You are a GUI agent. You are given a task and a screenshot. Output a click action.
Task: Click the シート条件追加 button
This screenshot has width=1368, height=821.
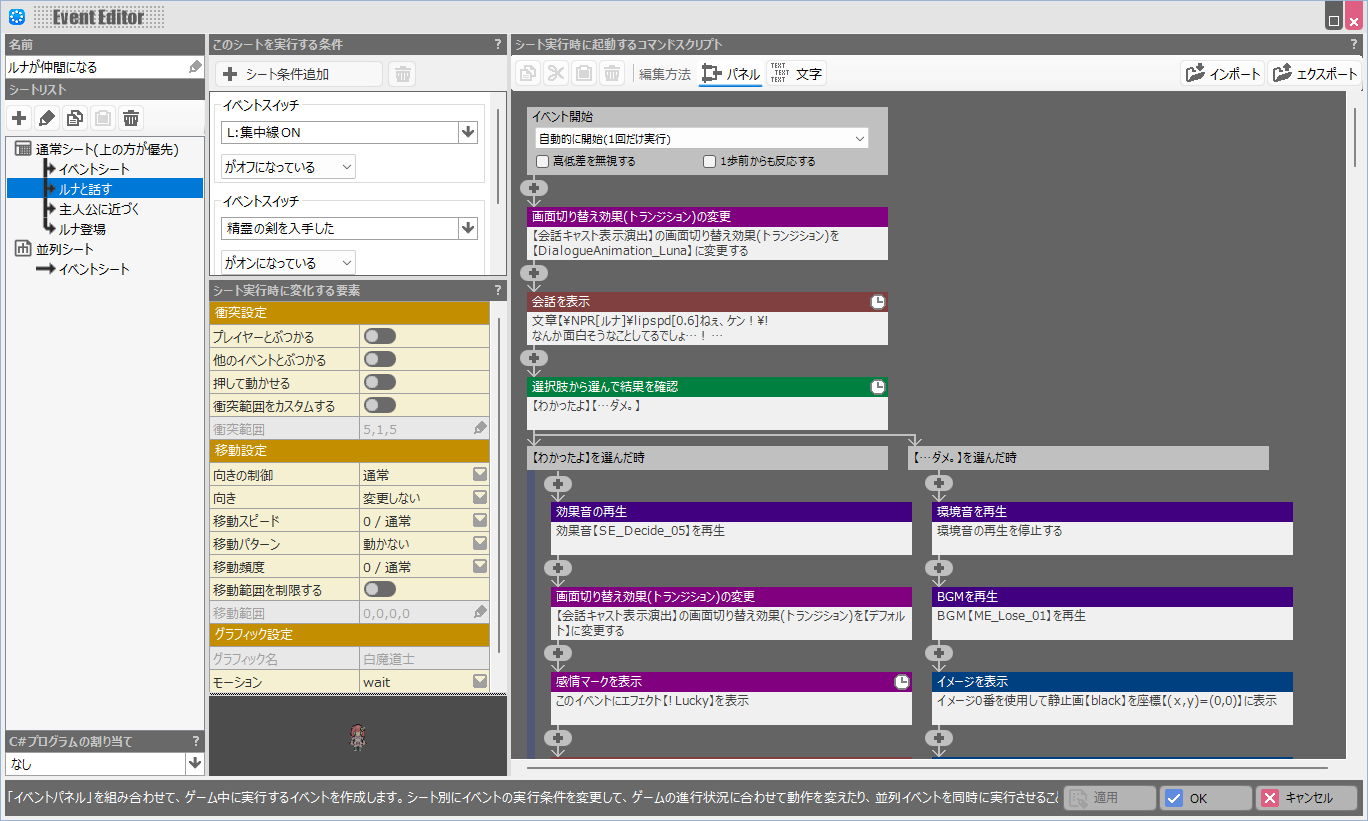coord(298,74)
